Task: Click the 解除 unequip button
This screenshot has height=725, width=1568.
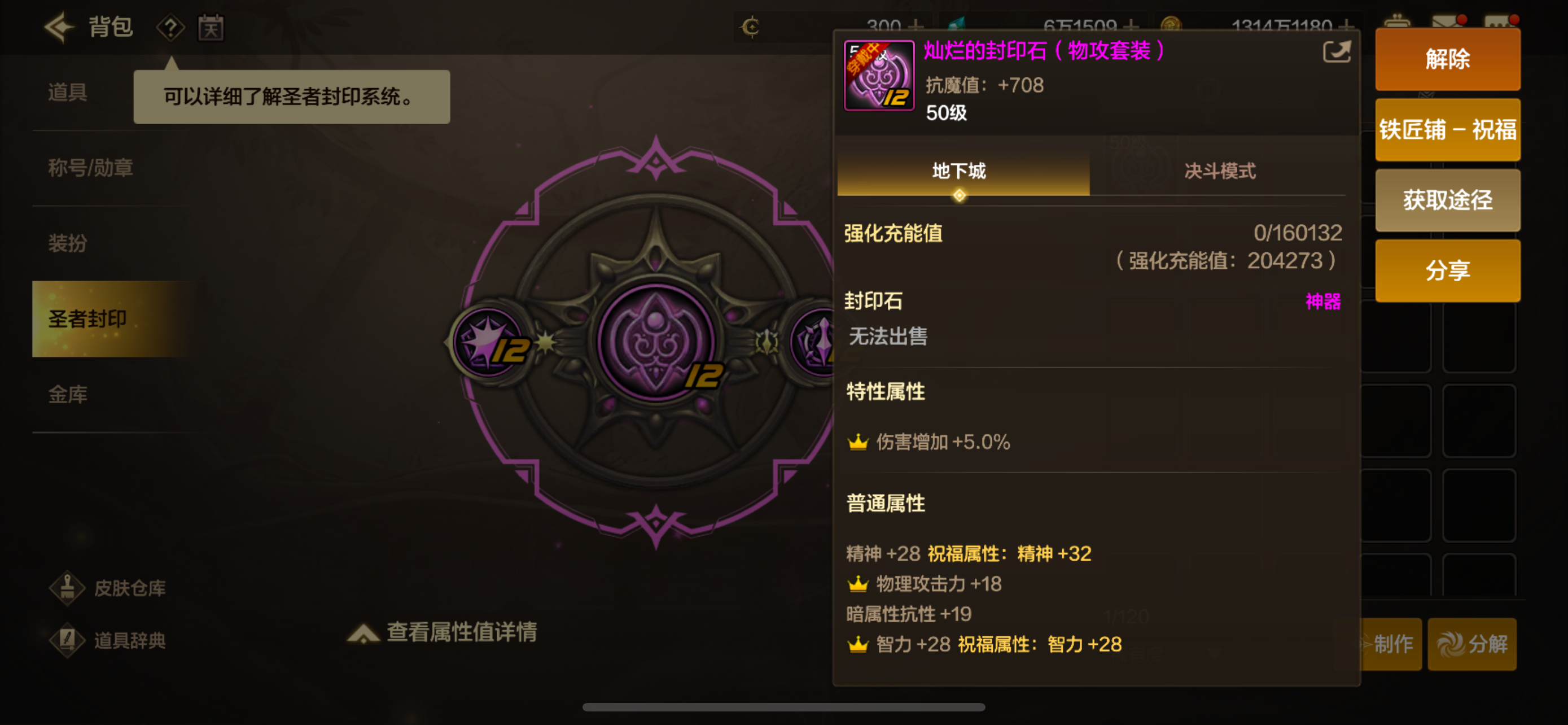Action: [x=1447, y=60]
